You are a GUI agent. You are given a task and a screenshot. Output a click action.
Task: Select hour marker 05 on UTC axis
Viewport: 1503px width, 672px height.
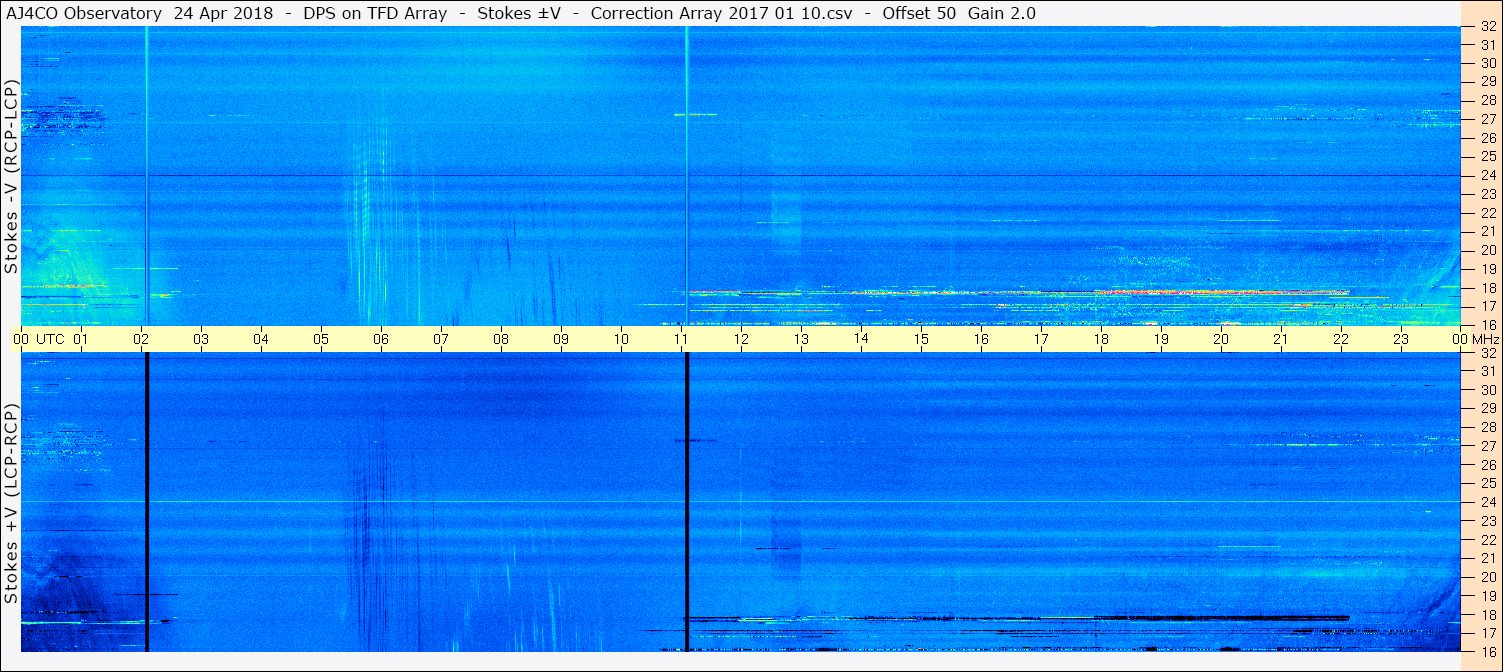point(321,339)
